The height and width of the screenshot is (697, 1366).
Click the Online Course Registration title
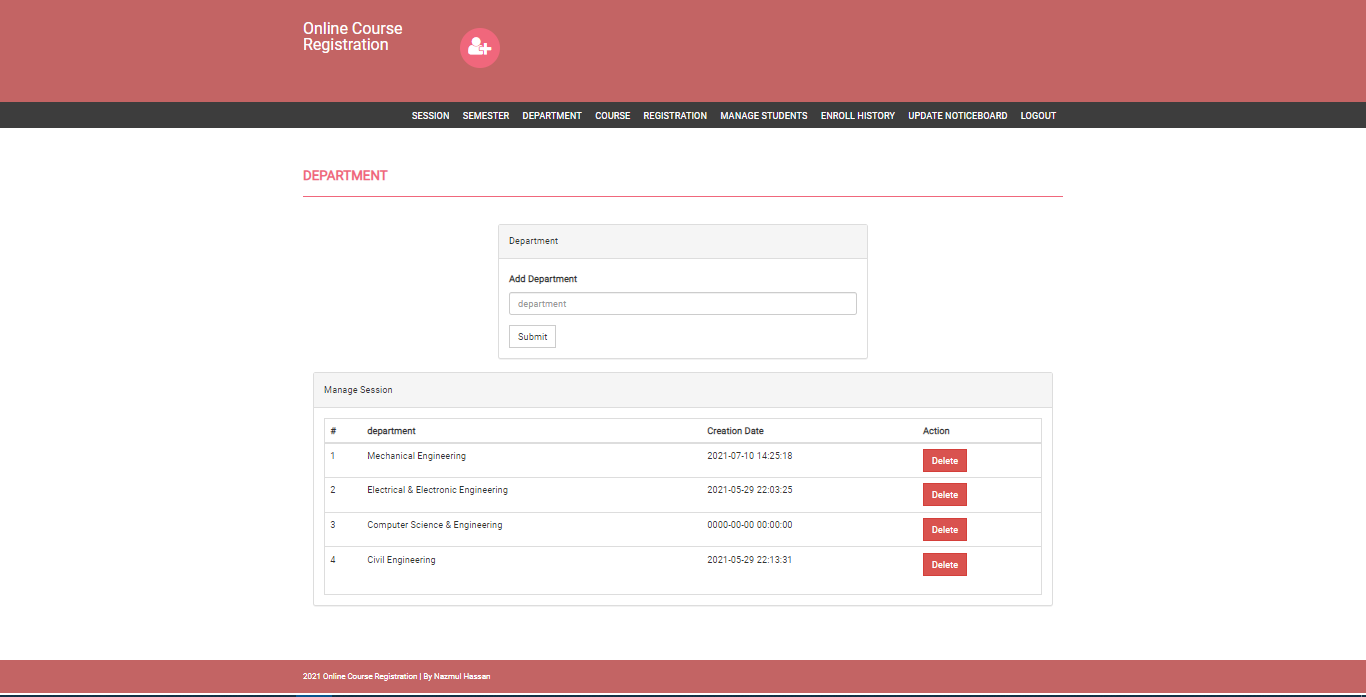click(x=353, y=36)
